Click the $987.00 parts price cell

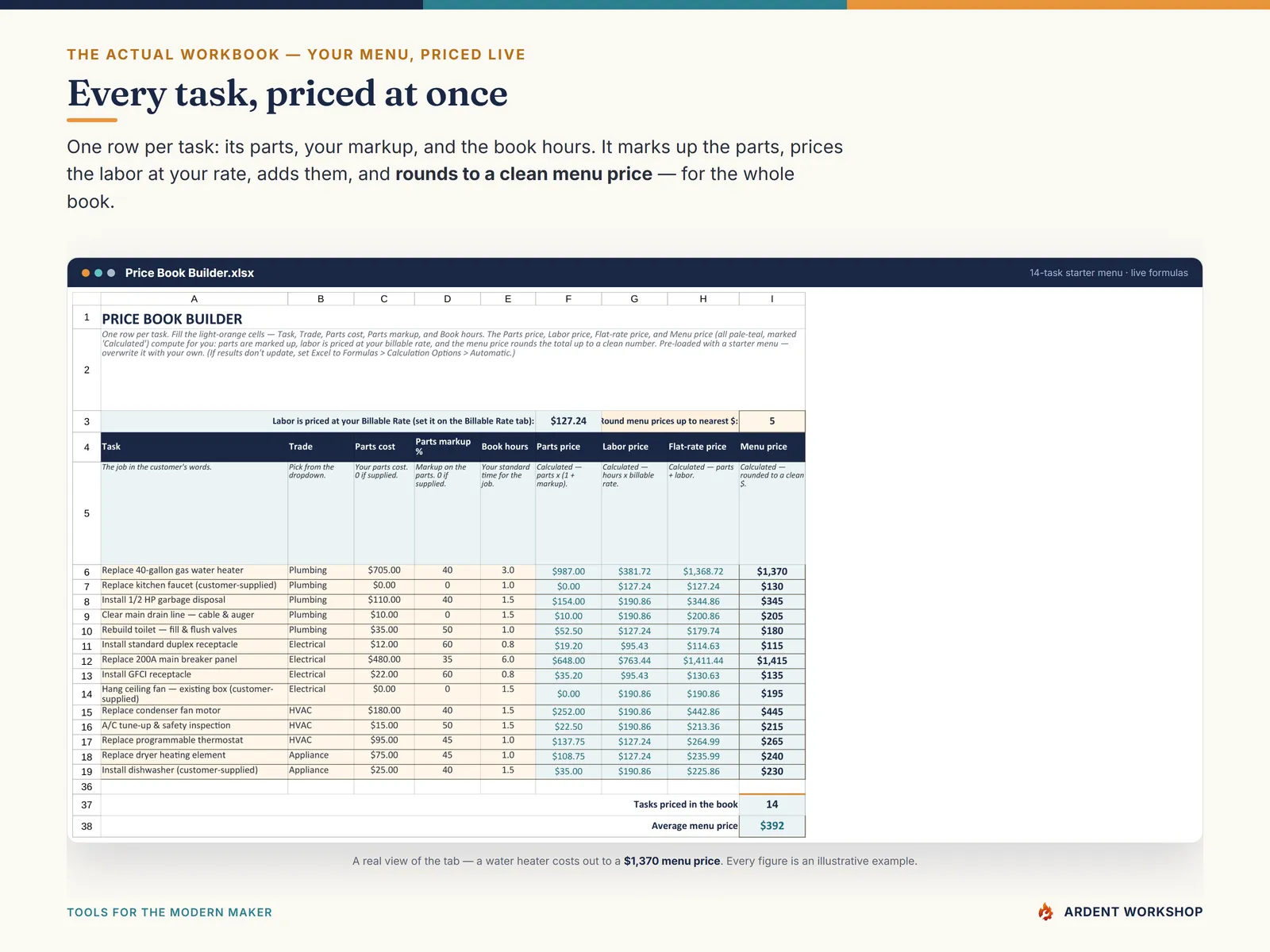click(x=568, y=572)
